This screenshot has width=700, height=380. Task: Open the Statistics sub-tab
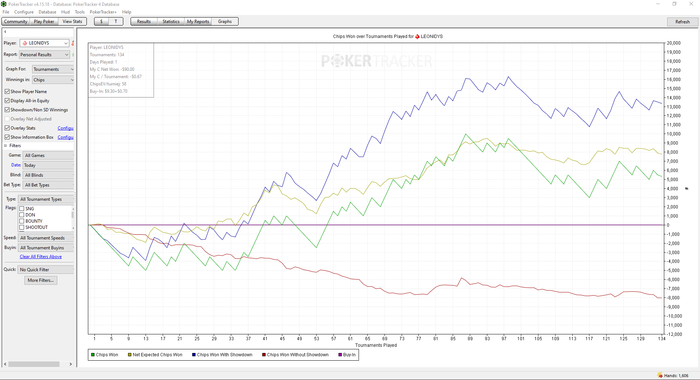click(x=171, y=21)
